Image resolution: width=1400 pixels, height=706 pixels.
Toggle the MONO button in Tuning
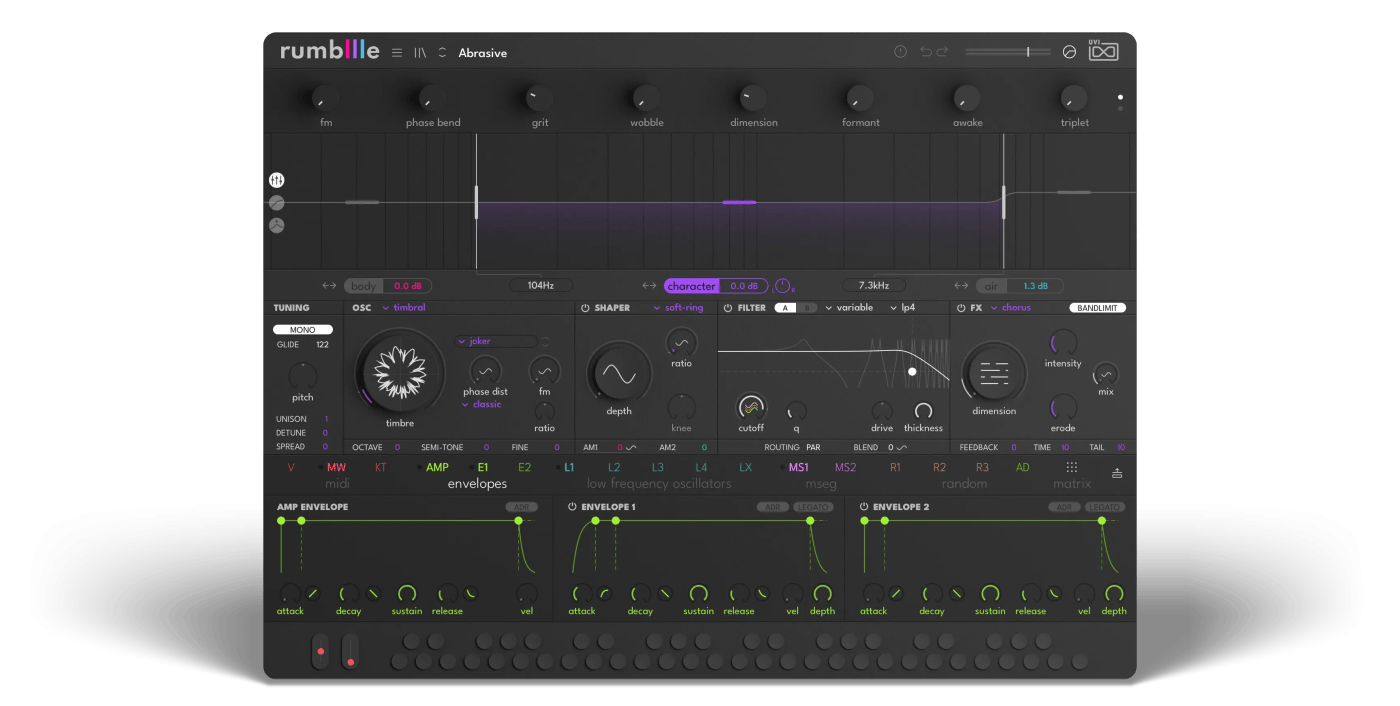point(303,329)
